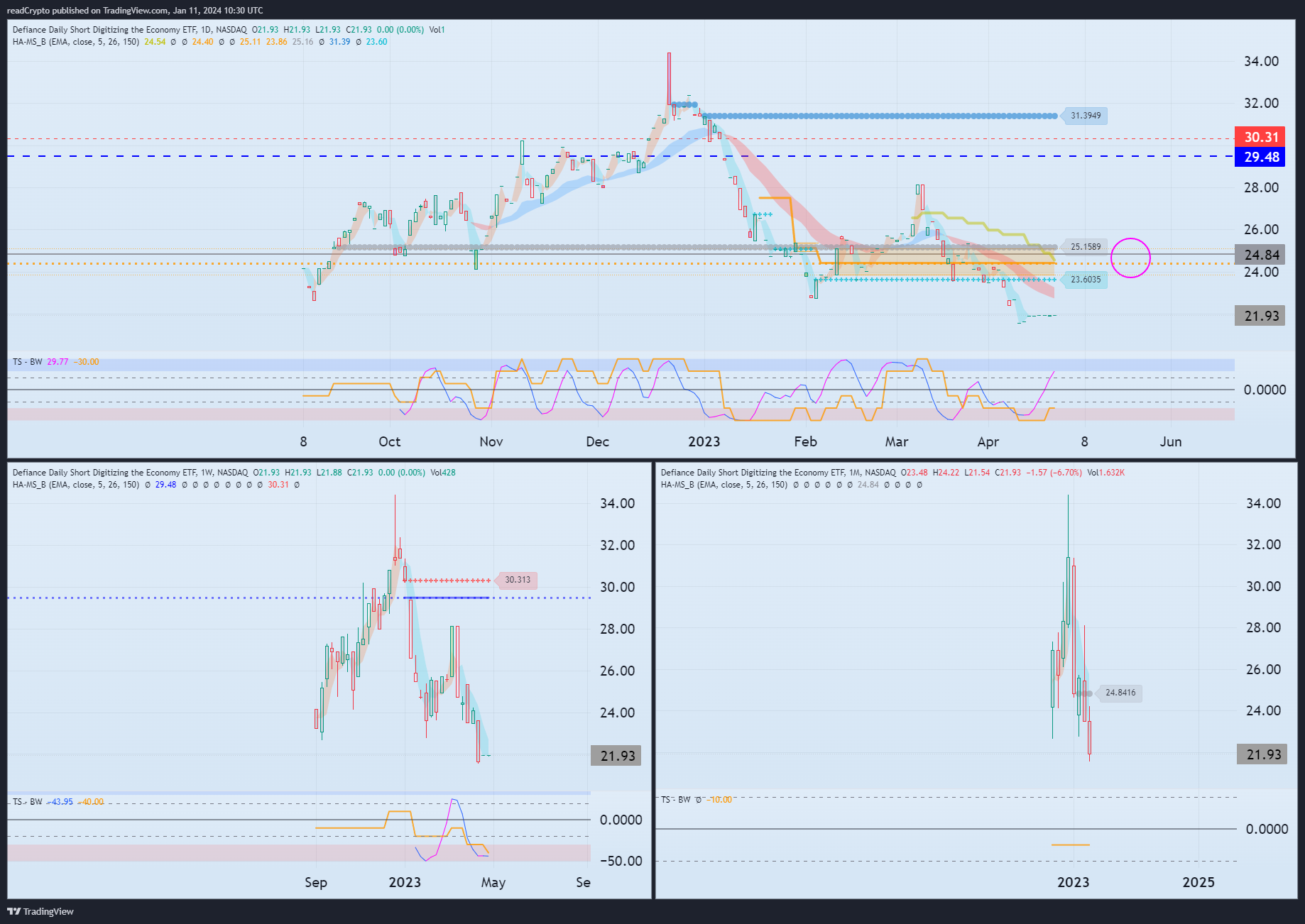
Task: Click the 'Nov' label on daily time axis
Action: (x=491, y=441)
